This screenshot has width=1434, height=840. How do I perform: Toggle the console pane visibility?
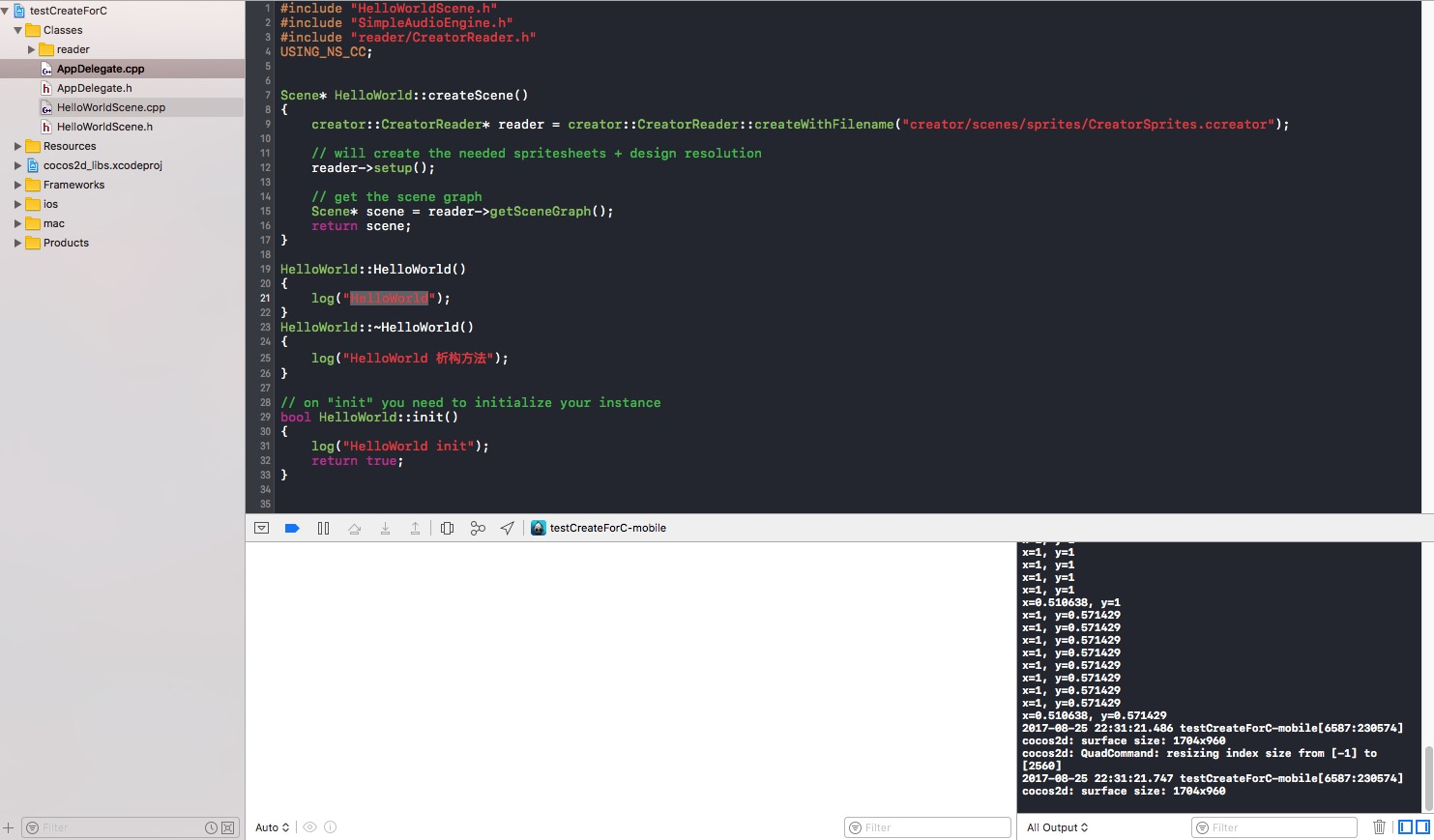(x=1422, y=827)
